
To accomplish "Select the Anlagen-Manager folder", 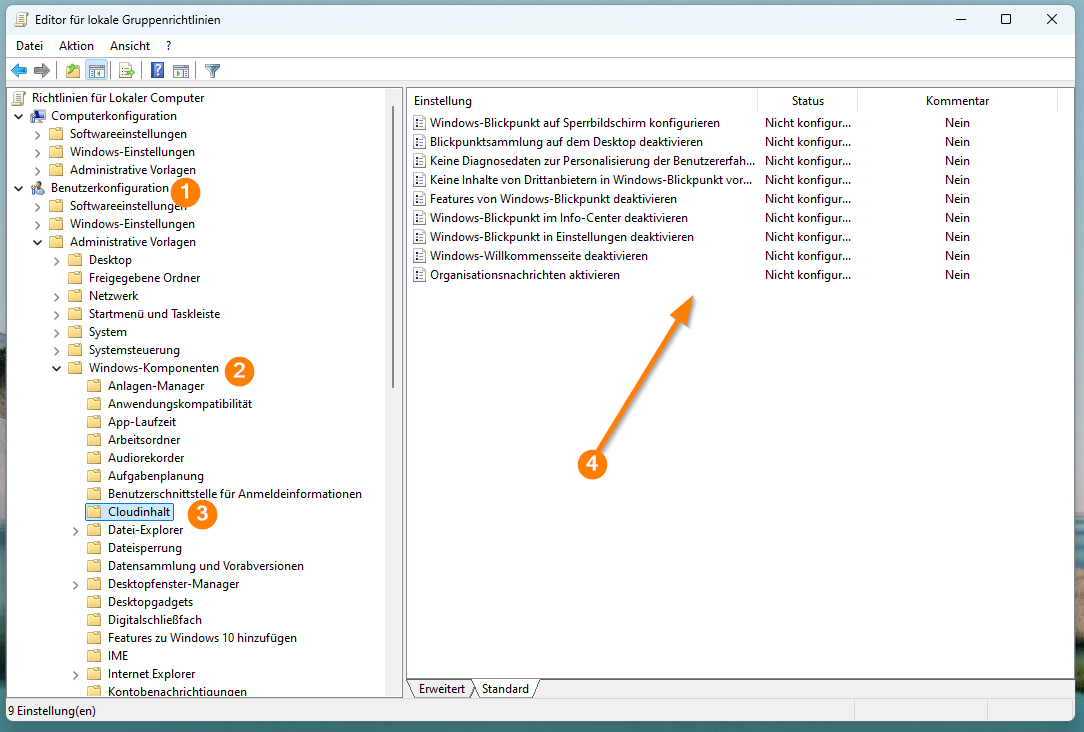I will [x=156, y=386].
